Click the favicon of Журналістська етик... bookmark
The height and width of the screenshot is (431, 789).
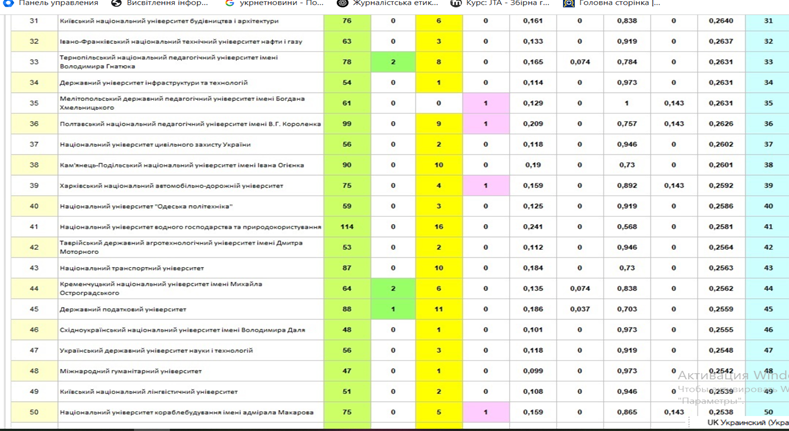click(343, 3)
